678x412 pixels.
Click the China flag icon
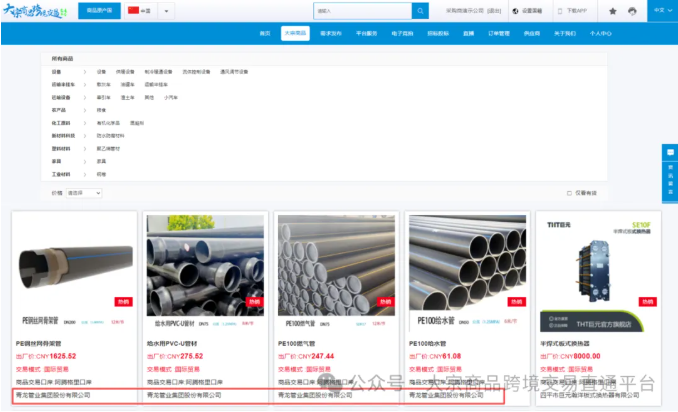(134, 11)
